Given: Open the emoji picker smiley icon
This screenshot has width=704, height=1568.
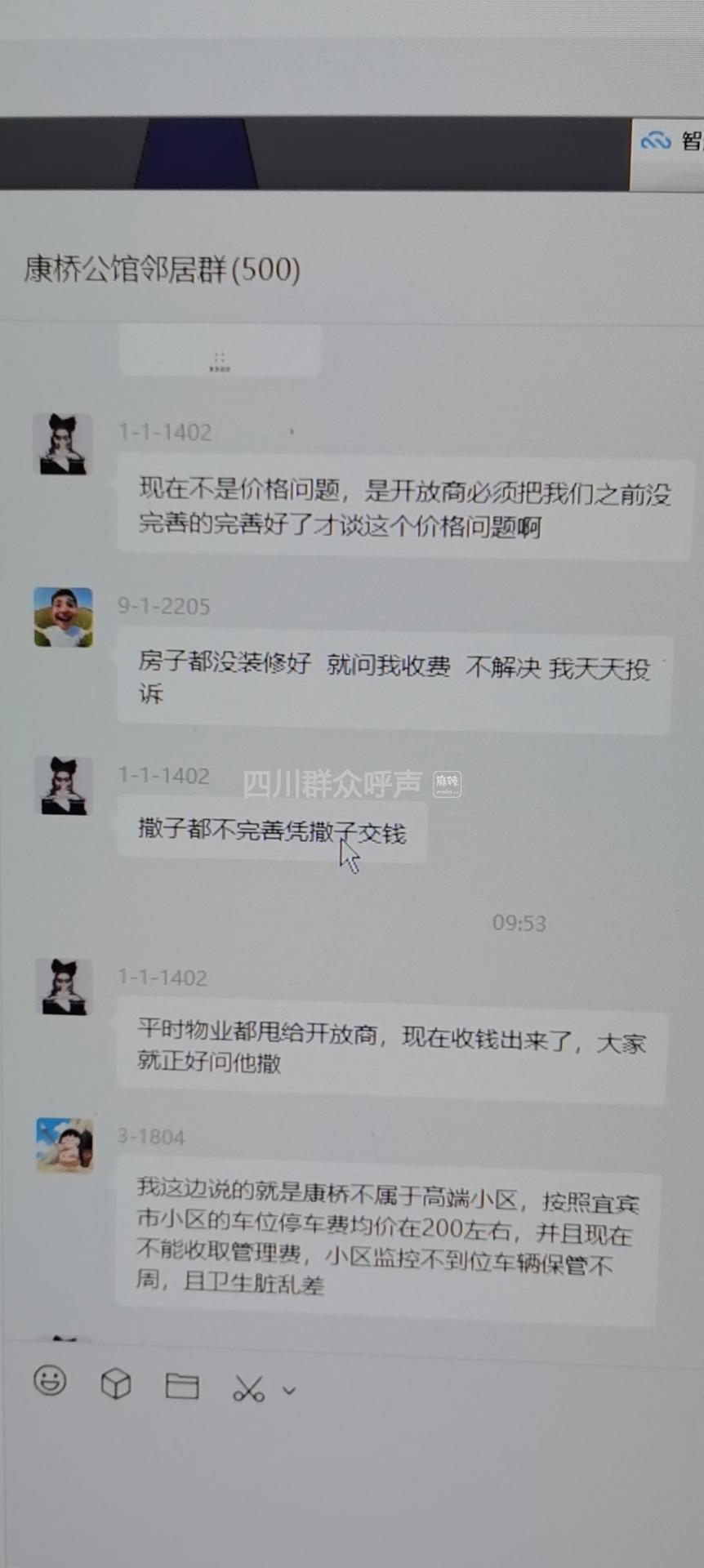Looking at the screenshot, I should (50, 1381).
